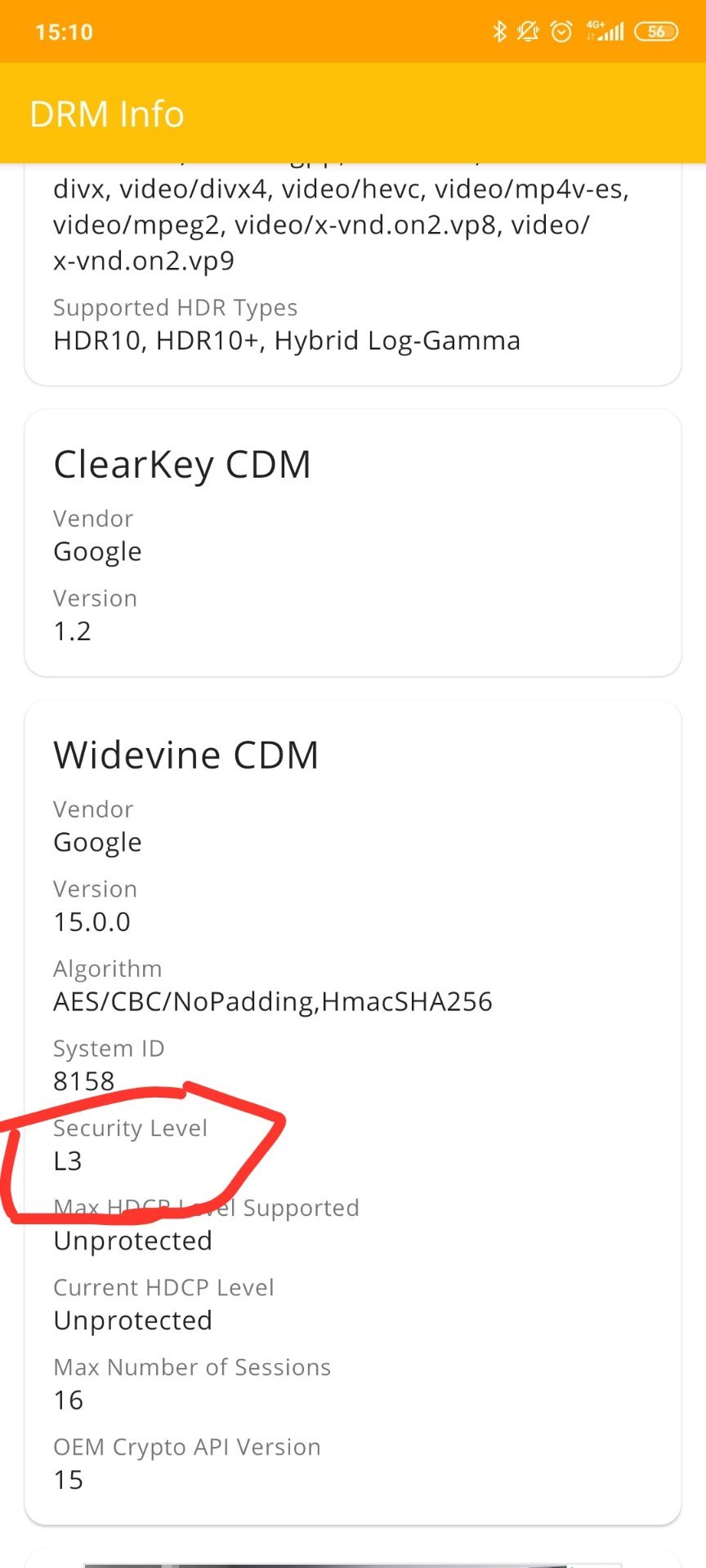The width and height of the screenshot is (706, 1568).
Task: Tap the 15:10 clock in status bar
Action: coord(65,33)
